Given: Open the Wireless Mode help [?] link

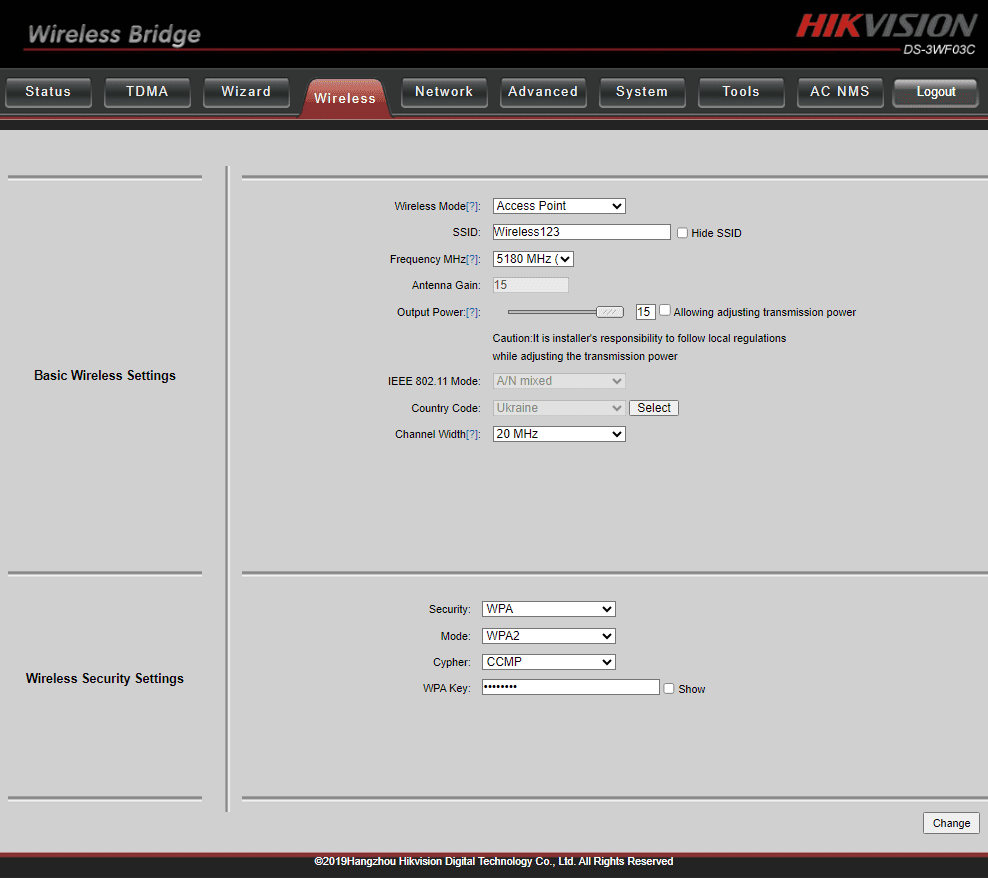Looking at the screenshot, I should click(473, 207).
